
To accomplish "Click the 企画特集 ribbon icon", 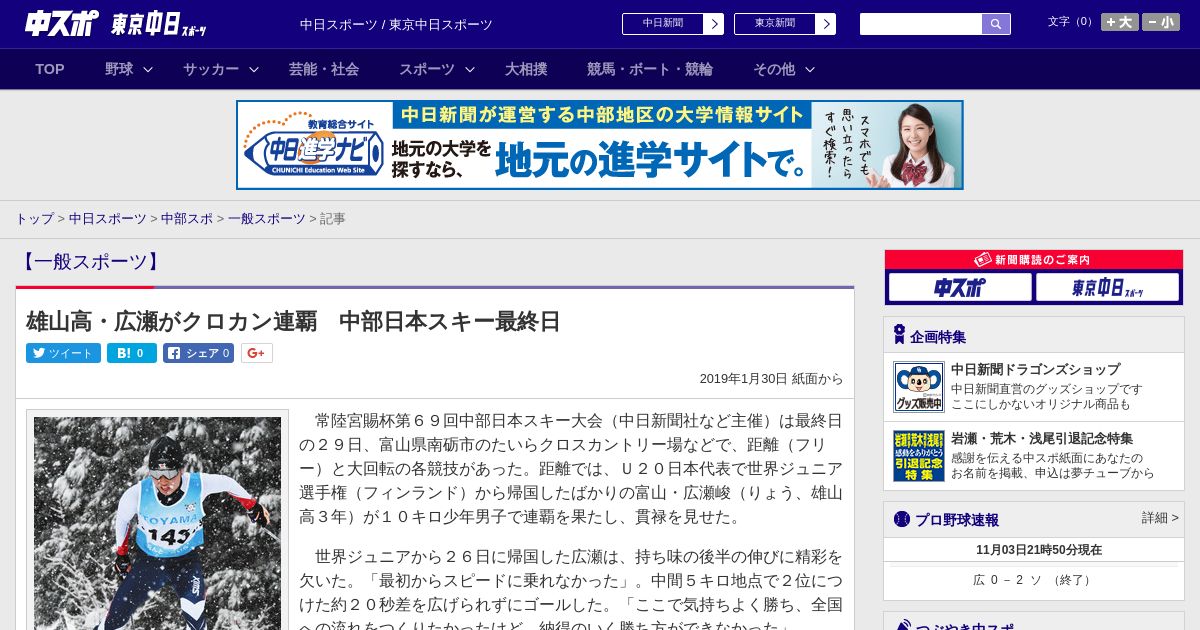I will click(899, 334).
